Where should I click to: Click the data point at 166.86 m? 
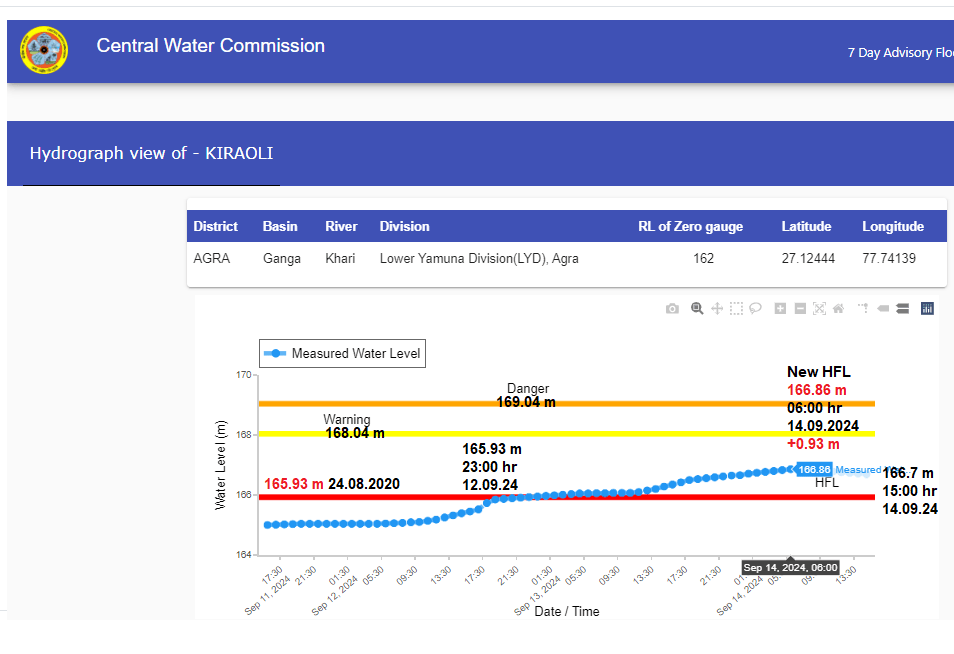(x=791, y=469)
